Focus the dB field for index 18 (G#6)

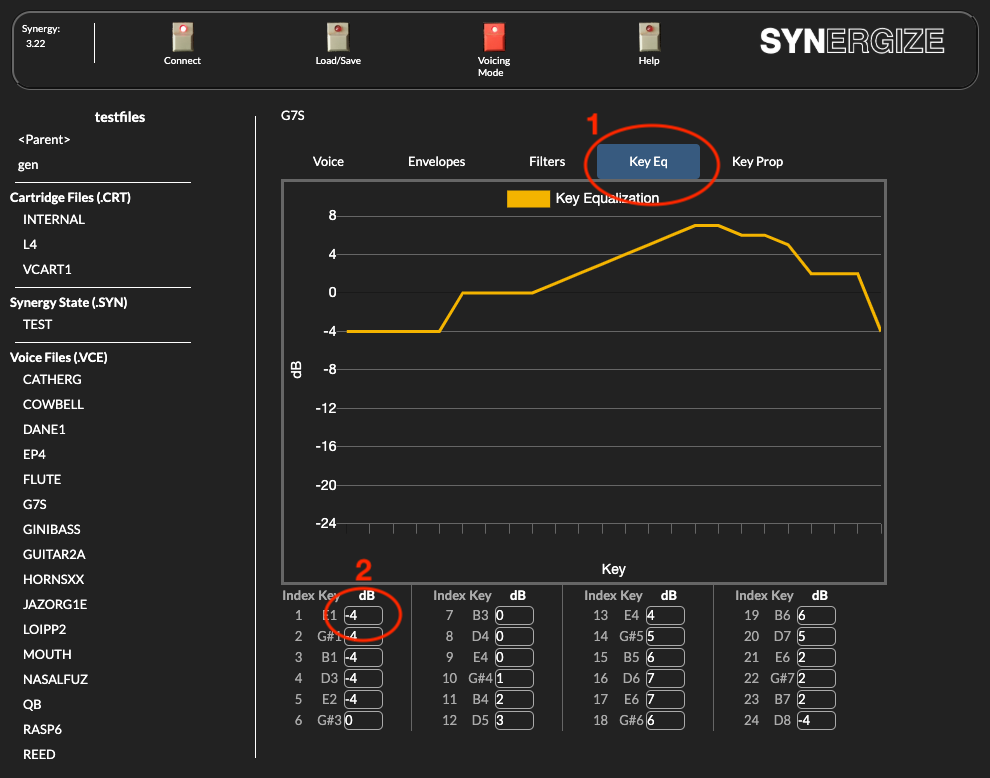click(x=665, y=721)
